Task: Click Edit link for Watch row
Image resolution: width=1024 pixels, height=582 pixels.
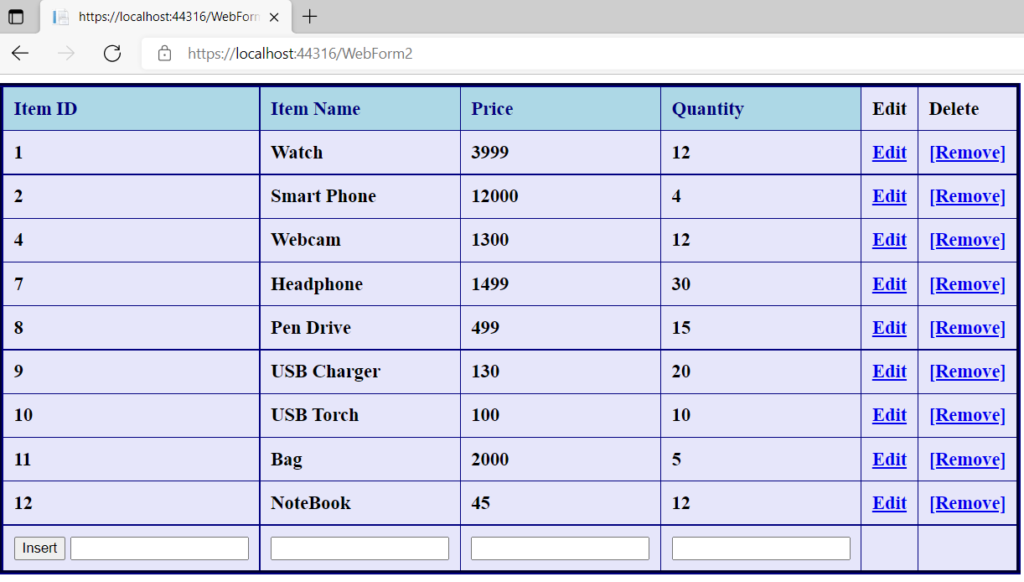Action: 888,152
